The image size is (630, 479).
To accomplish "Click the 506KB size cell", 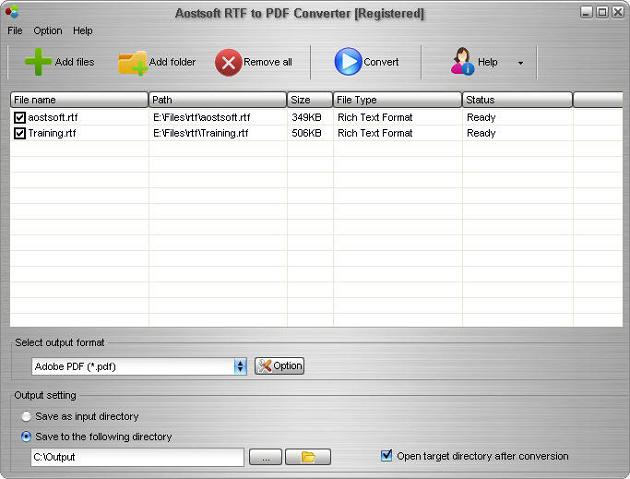I will (x=307, y=133).
